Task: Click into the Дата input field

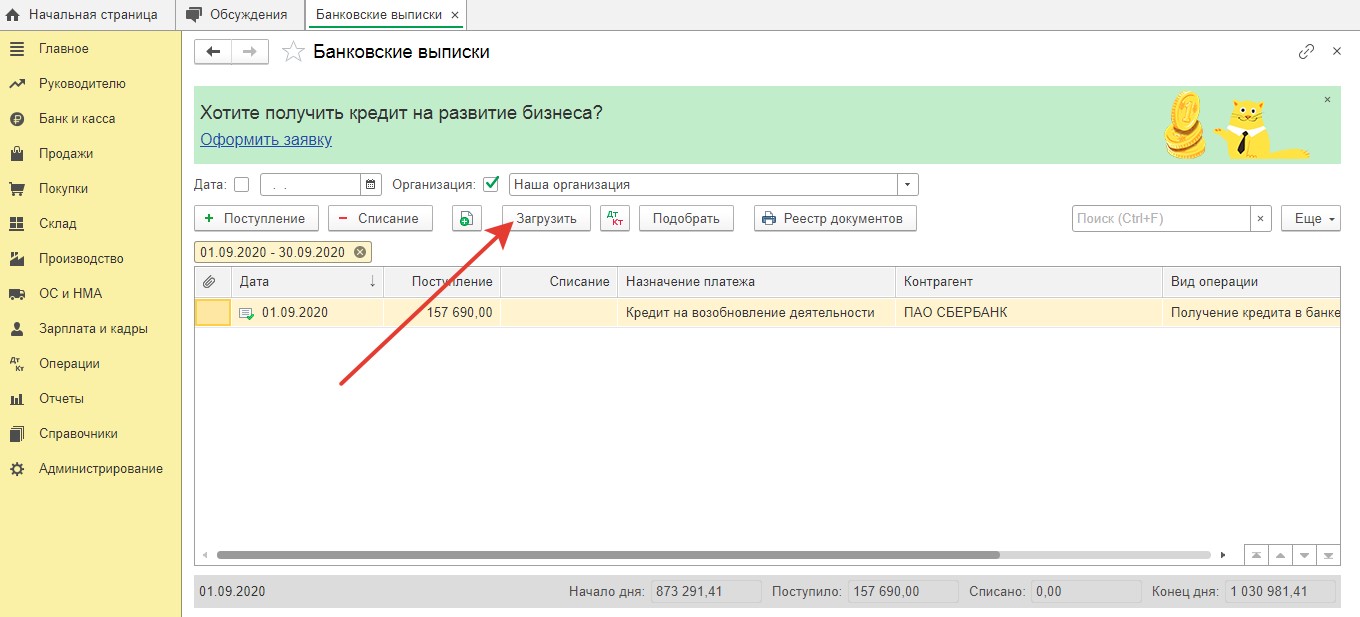Action: 310,185
